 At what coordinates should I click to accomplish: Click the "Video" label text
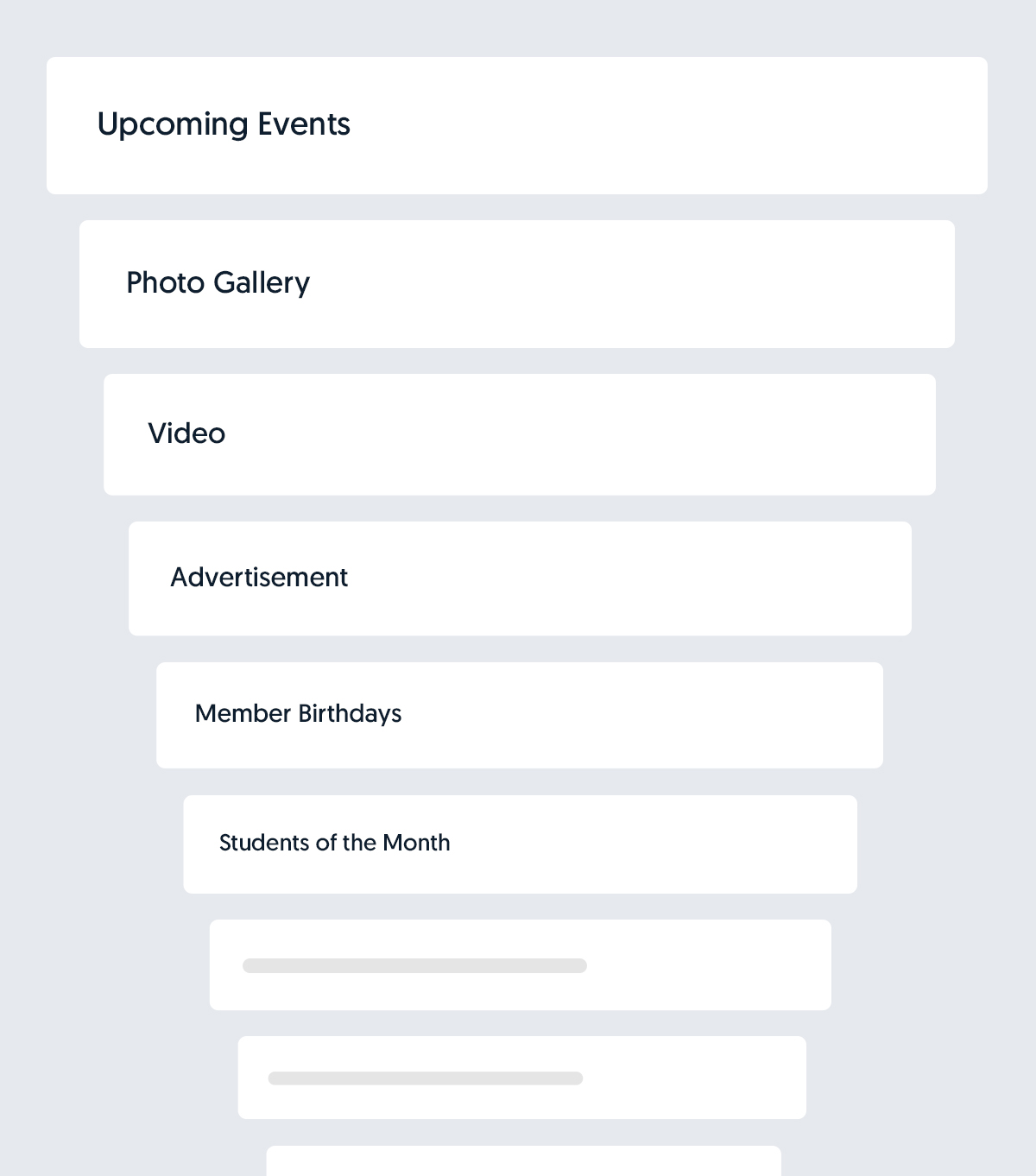(x=186, y=433)
